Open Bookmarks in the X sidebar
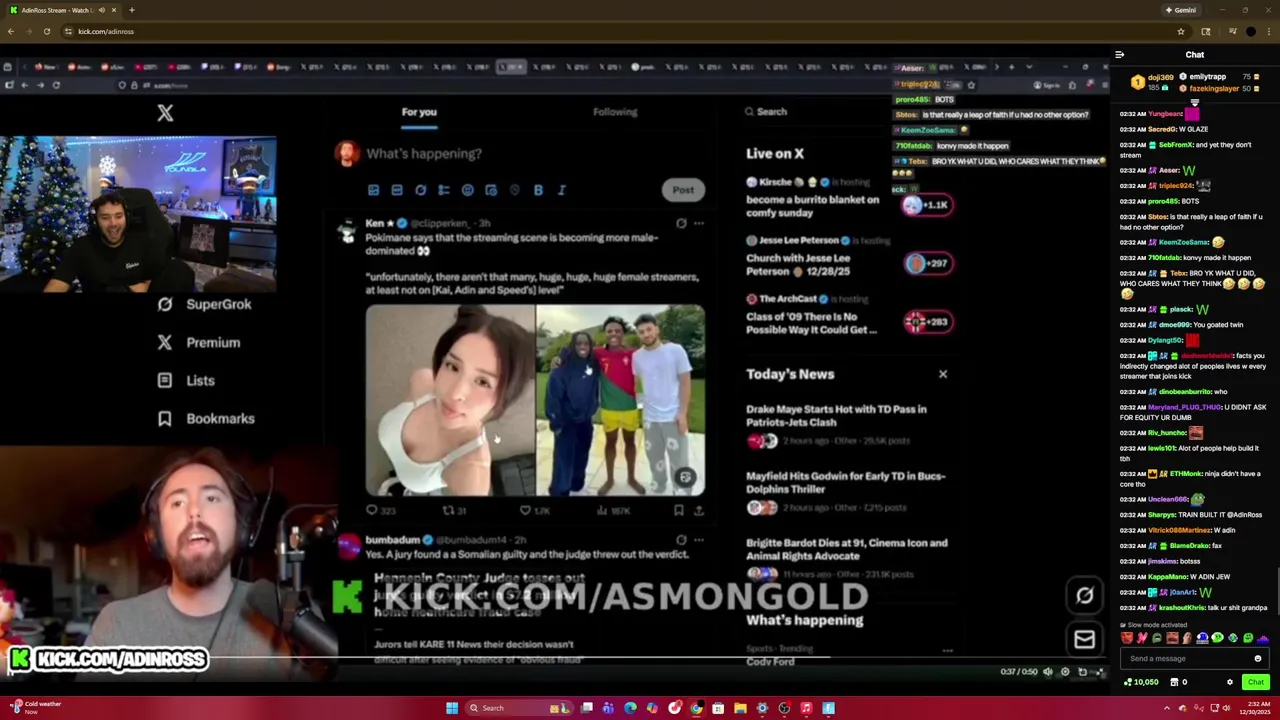 click(206, 419)
